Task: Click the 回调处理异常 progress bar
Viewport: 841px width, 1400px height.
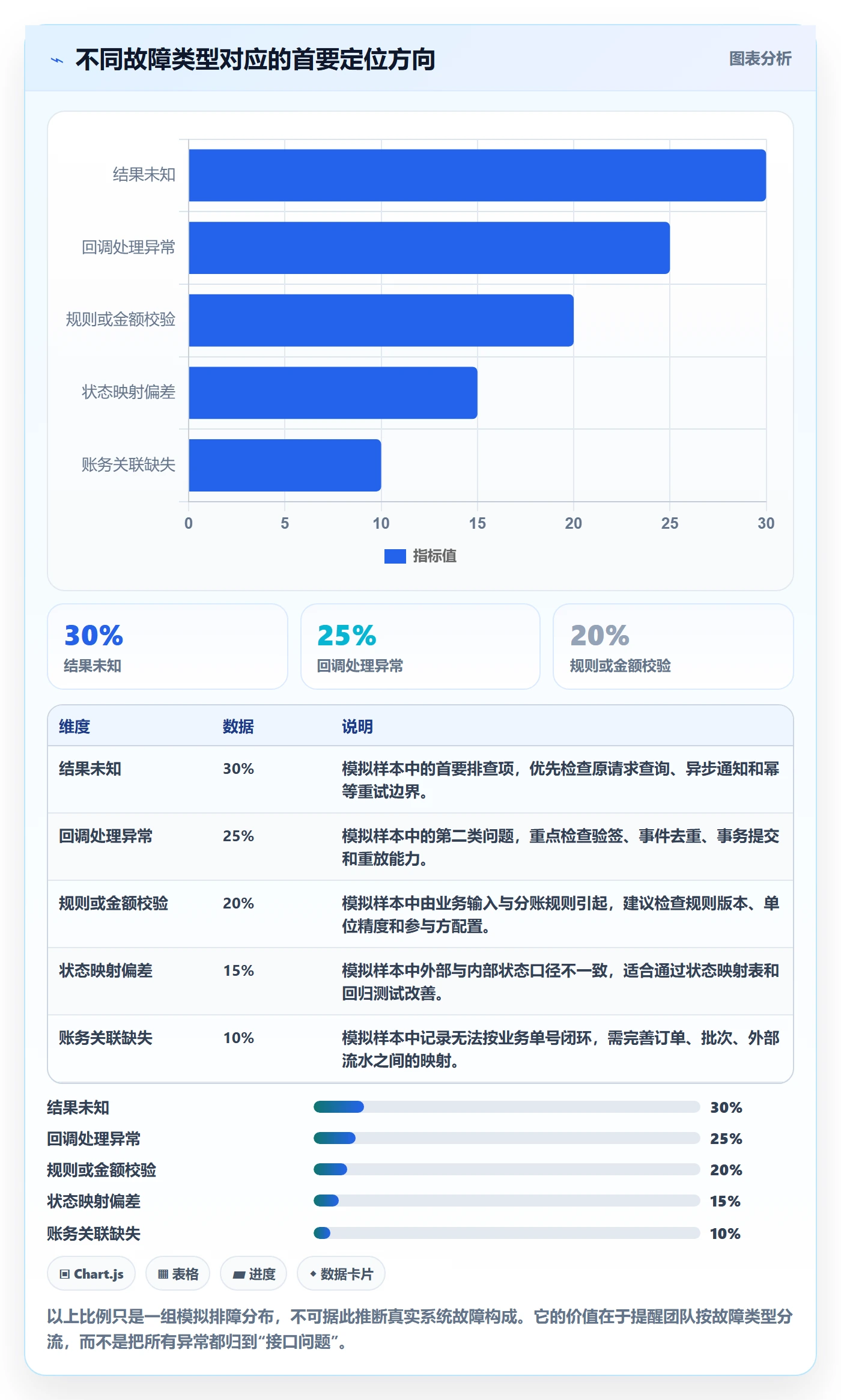Action: (x=507, y=1138)
